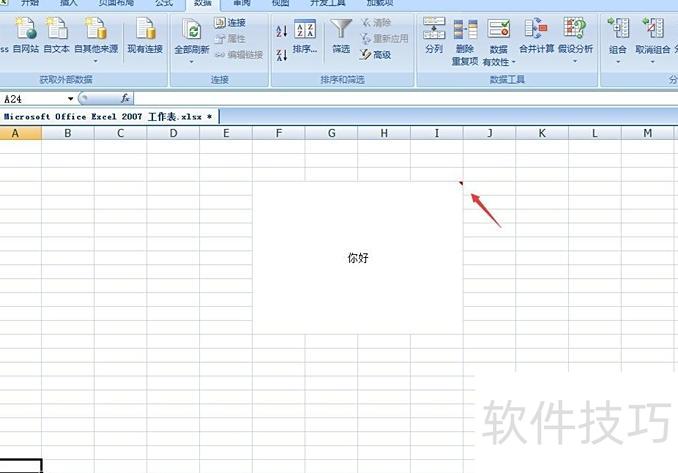Select column K header
The image size is (678, 473).
542,133
